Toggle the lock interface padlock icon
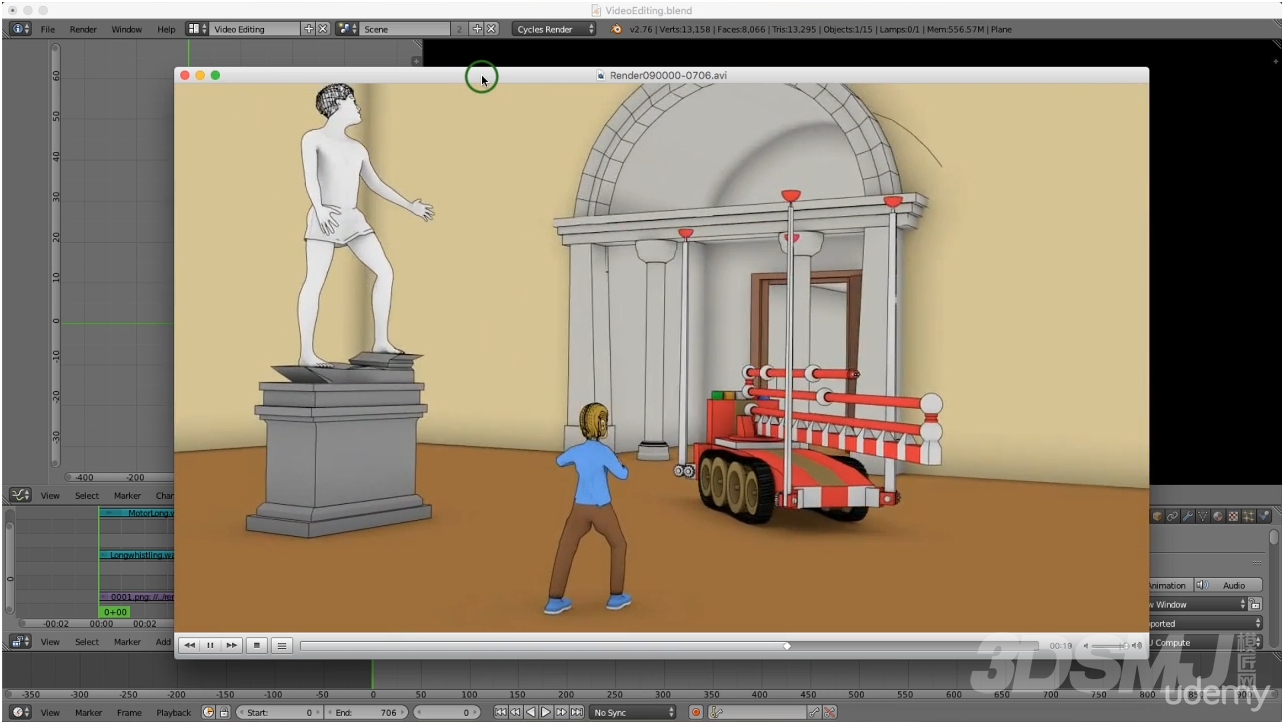The height and width of the screenshot is (724, 1284). [1254, 604]
